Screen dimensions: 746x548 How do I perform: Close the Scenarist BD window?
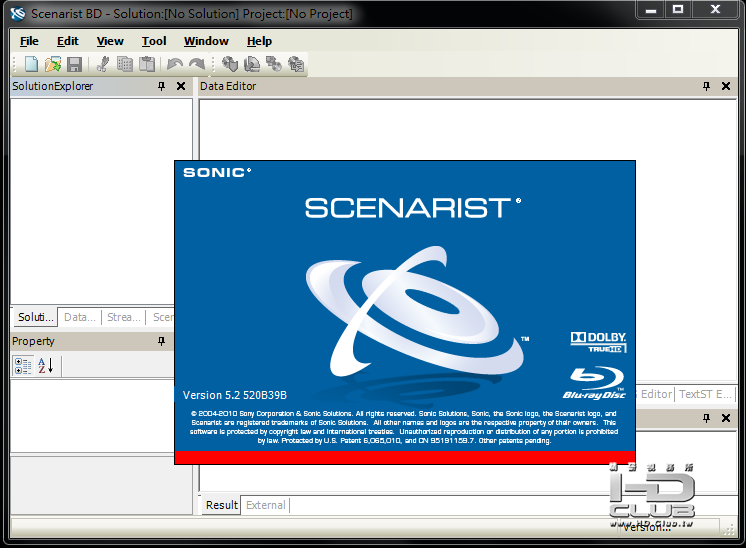(x=715, y=10)
